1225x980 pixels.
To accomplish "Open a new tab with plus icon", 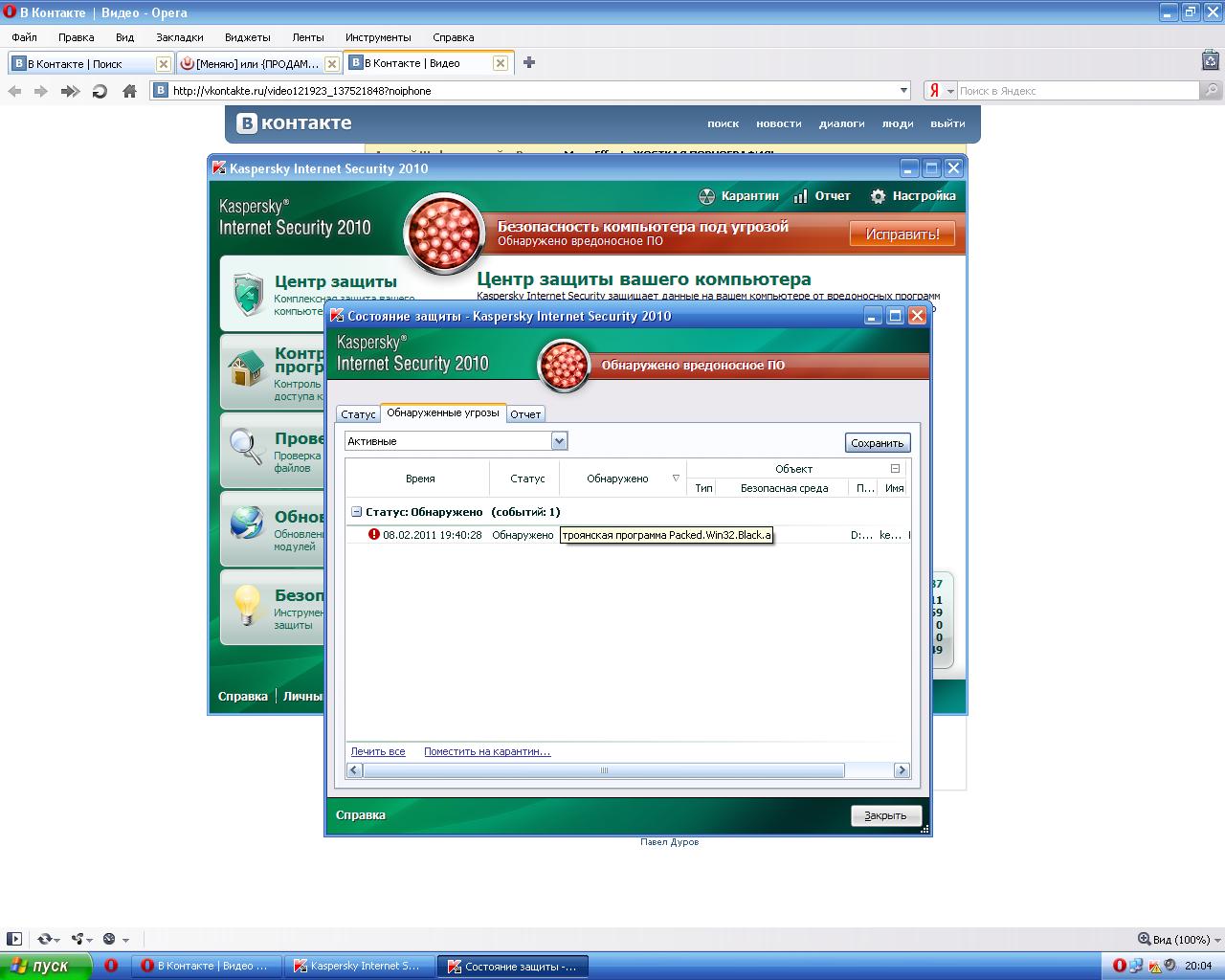I will click(529, 63).
